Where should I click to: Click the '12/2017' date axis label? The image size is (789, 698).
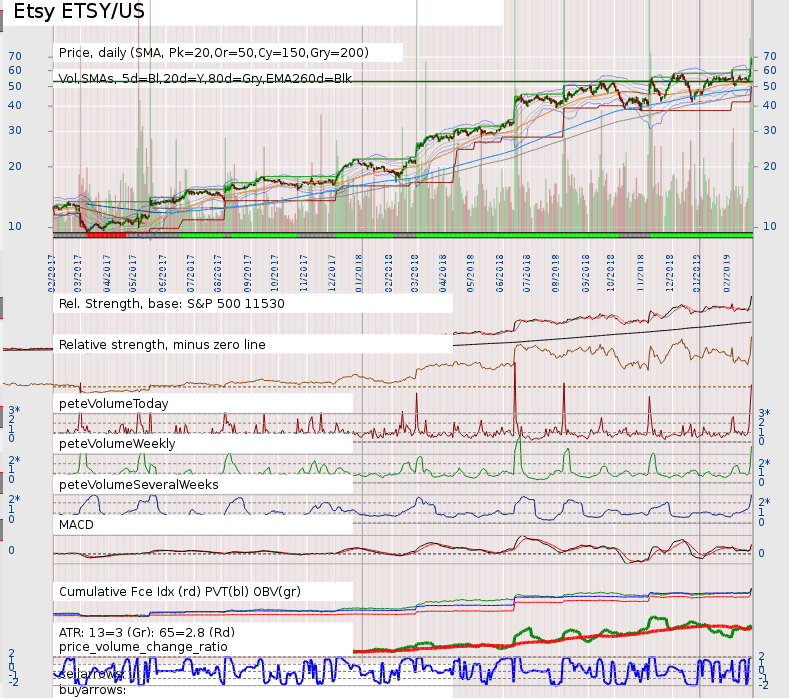(332, 273)
